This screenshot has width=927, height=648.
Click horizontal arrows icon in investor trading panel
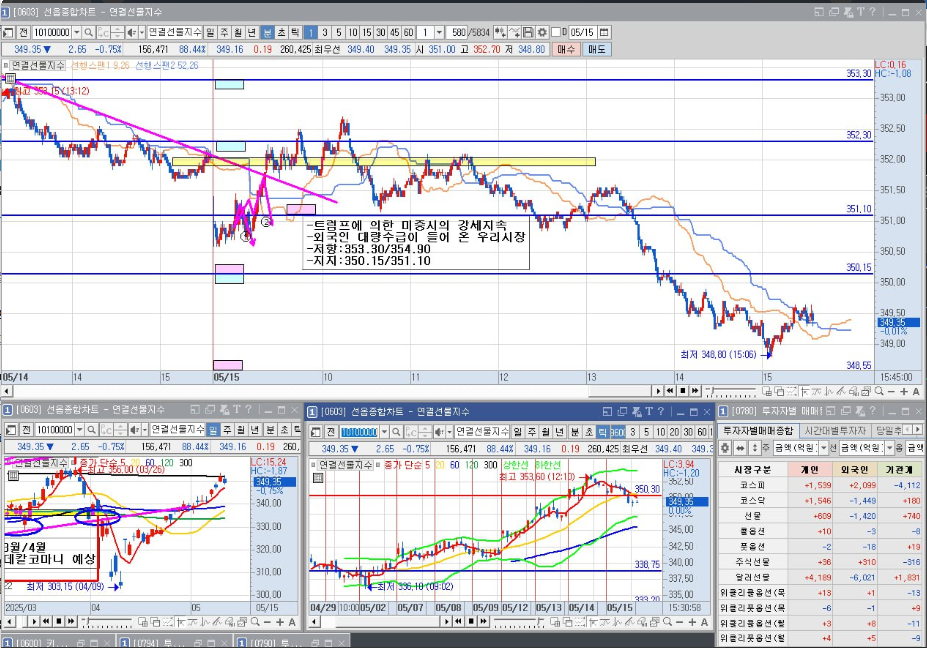pos(740,448)
